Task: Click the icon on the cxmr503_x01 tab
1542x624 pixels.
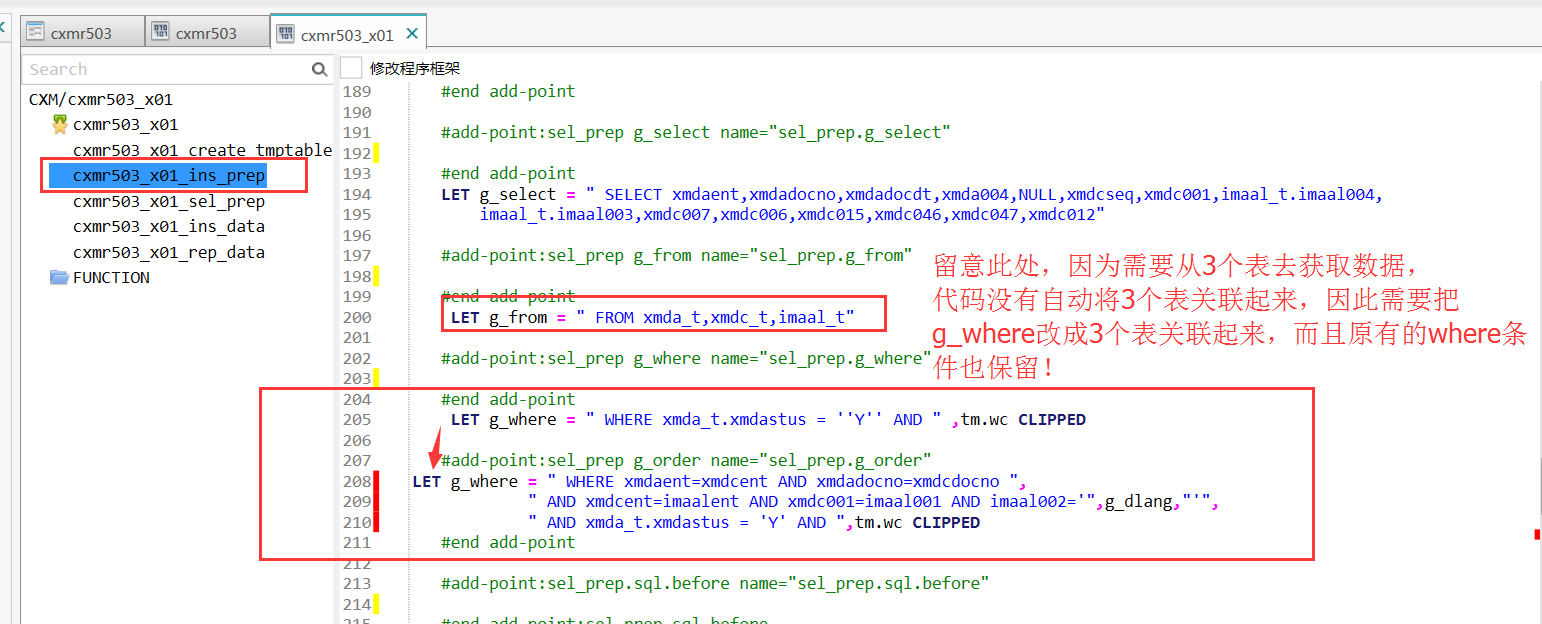Action: tap(285, 33)
